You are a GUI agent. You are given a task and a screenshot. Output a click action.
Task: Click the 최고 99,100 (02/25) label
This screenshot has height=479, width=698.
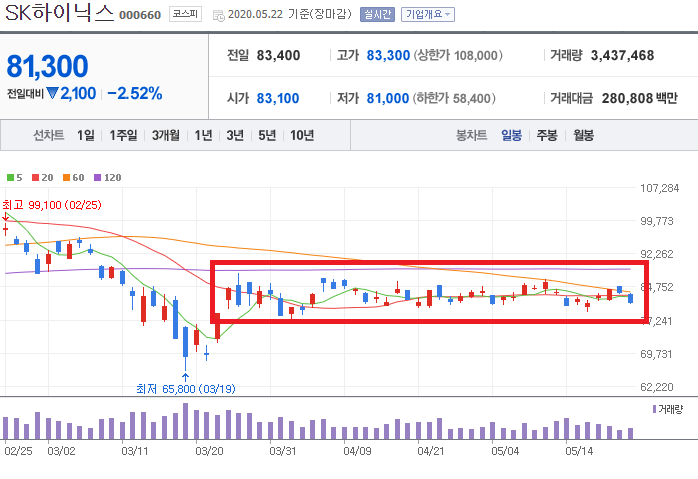(52, 205)
